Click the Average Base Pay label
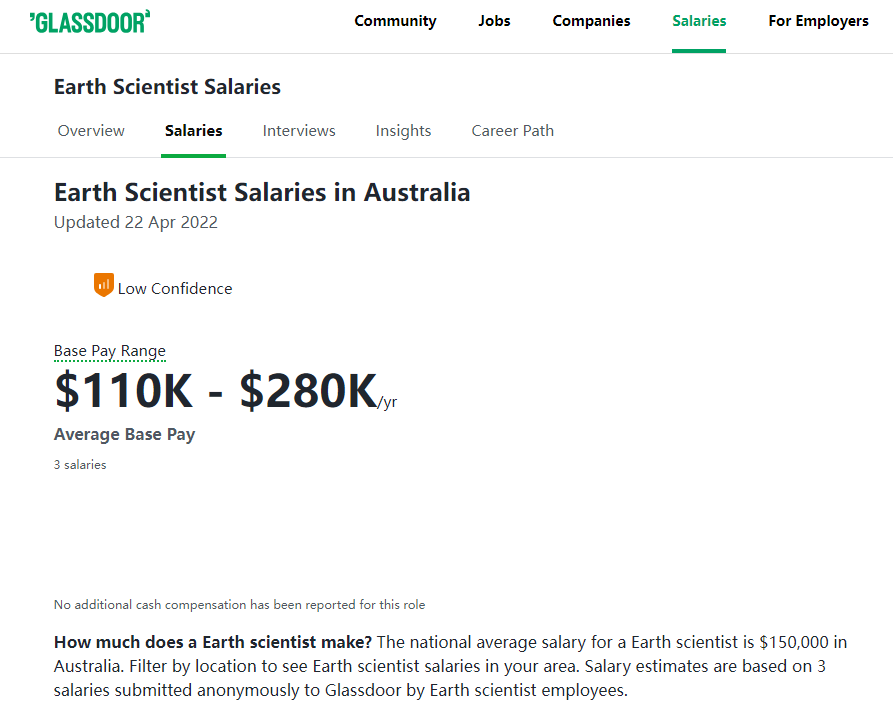Screen dimensions: 893x711 125,435
